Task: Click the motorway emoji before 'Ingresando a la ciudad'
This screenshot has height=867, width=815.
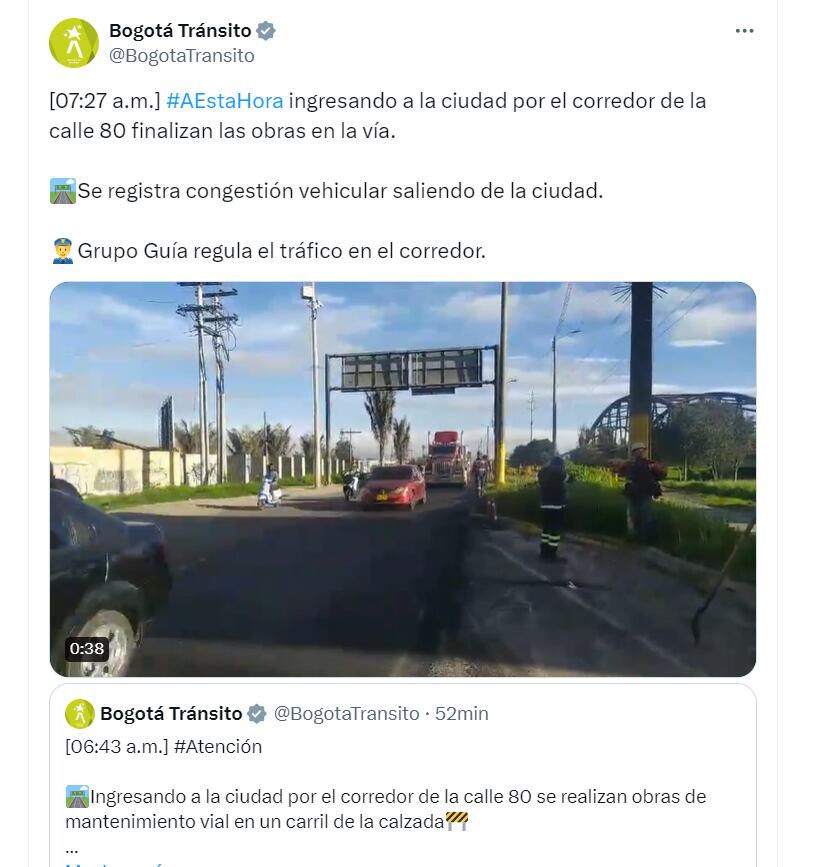Action: click(x=77, y=797)
